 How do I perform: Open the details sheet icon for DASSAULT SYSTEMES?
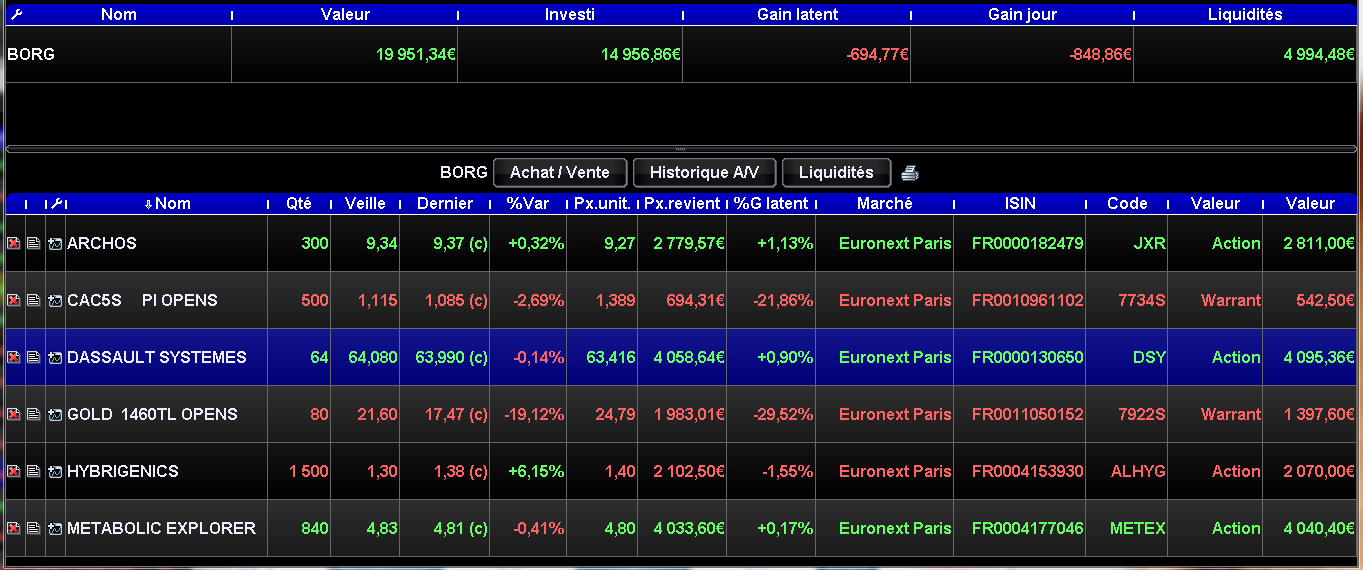34,357
